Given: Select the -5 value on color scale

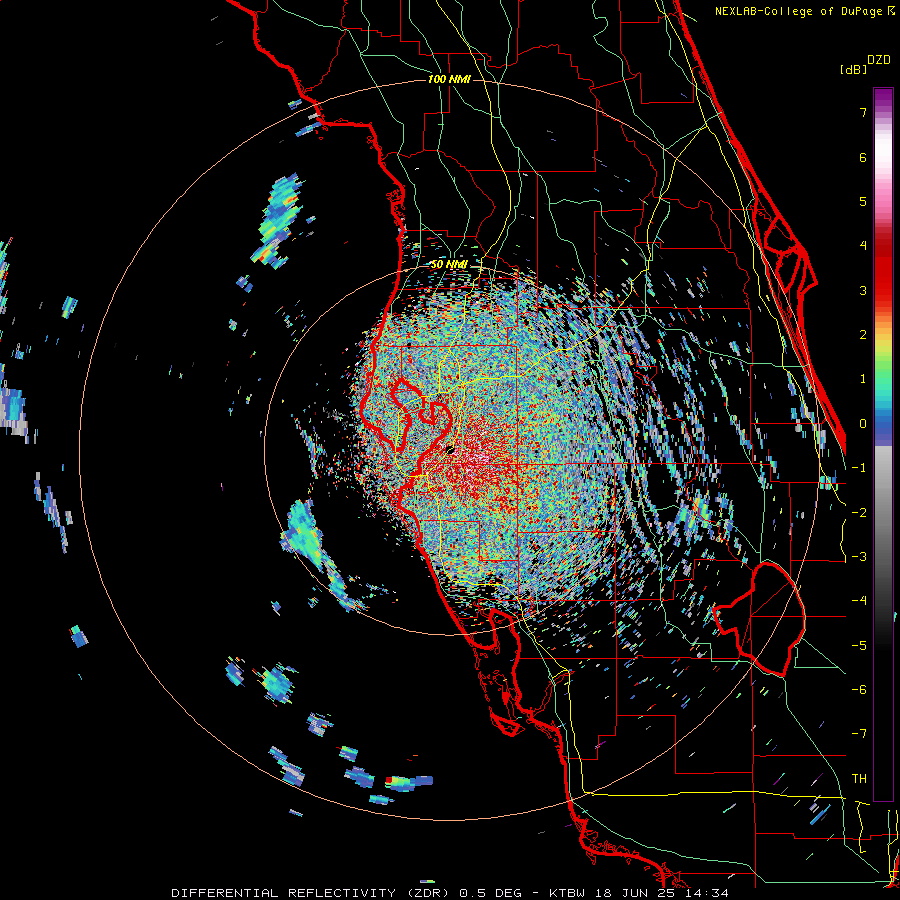Looking at the screenshot, I should pyautogui.click(x=859, y=646).
